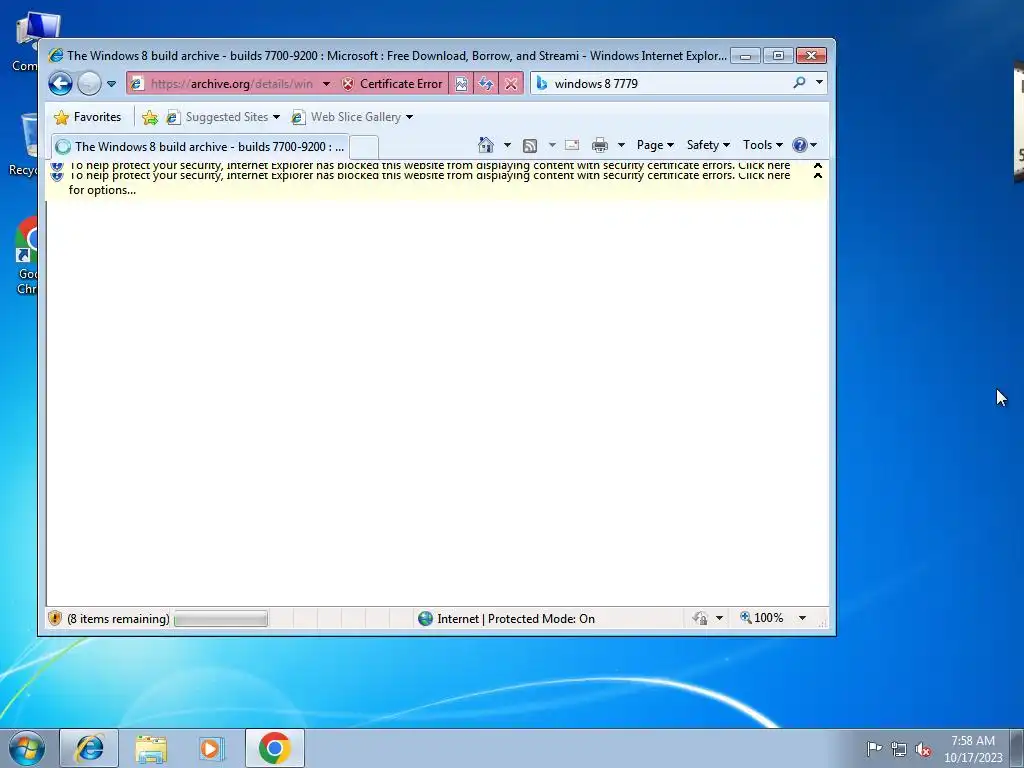Open the Safety menu

click(x=708, y=145)
